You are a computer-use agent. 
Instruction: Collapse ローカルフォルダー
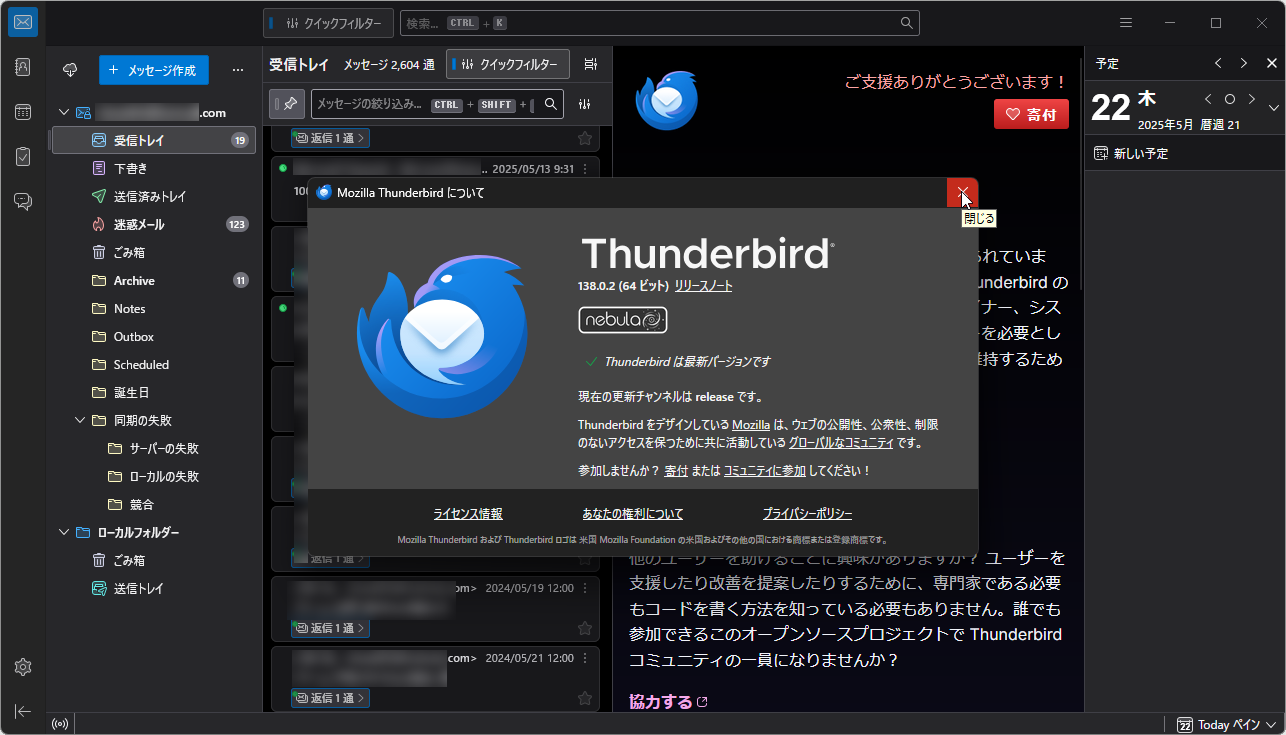[63, 532]
